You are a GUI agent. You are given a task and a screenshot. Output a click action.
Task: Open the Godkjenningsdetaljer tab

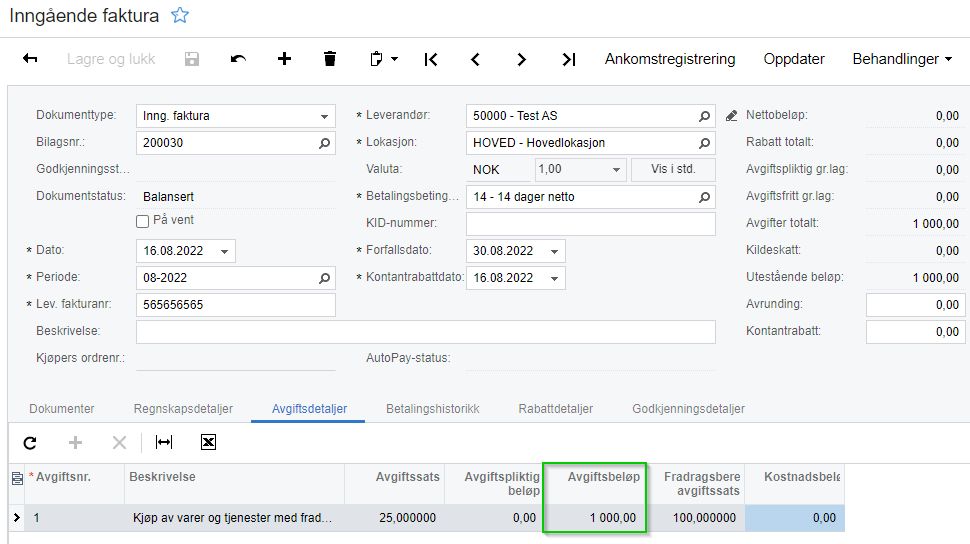point(688,408)
